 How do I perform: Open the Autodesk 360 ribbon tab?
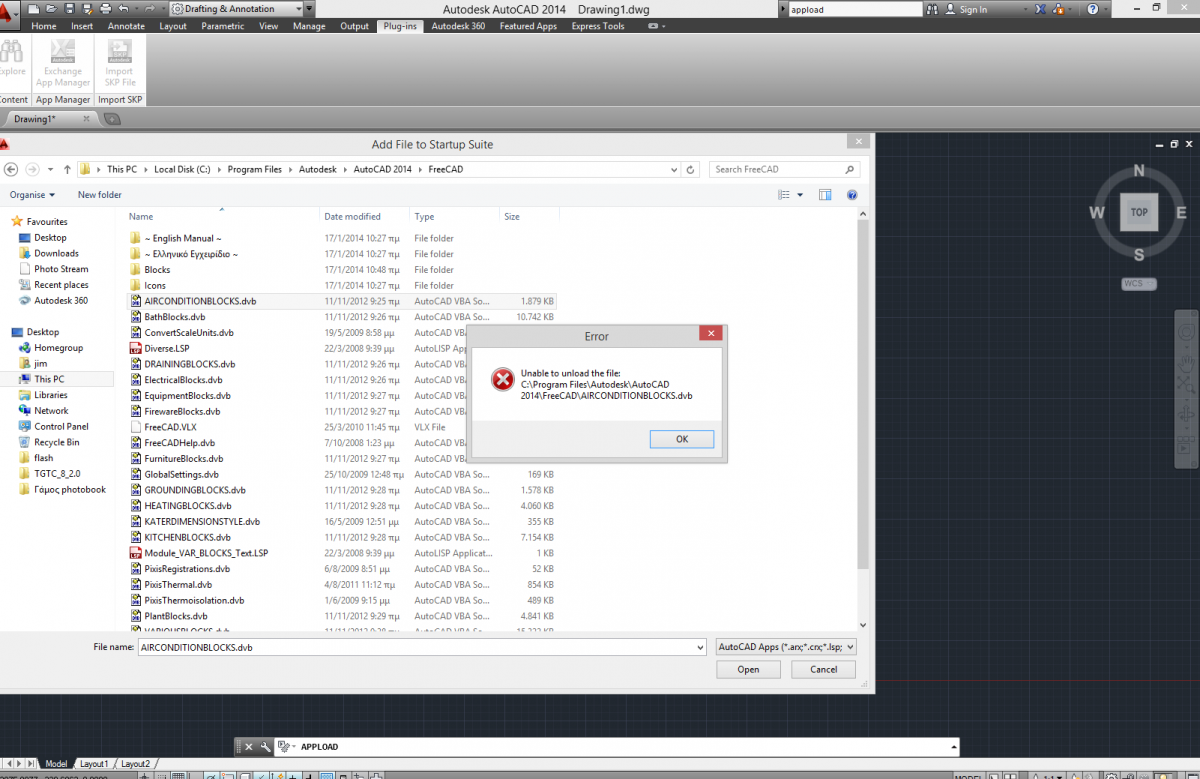click(x=458, y=26)
